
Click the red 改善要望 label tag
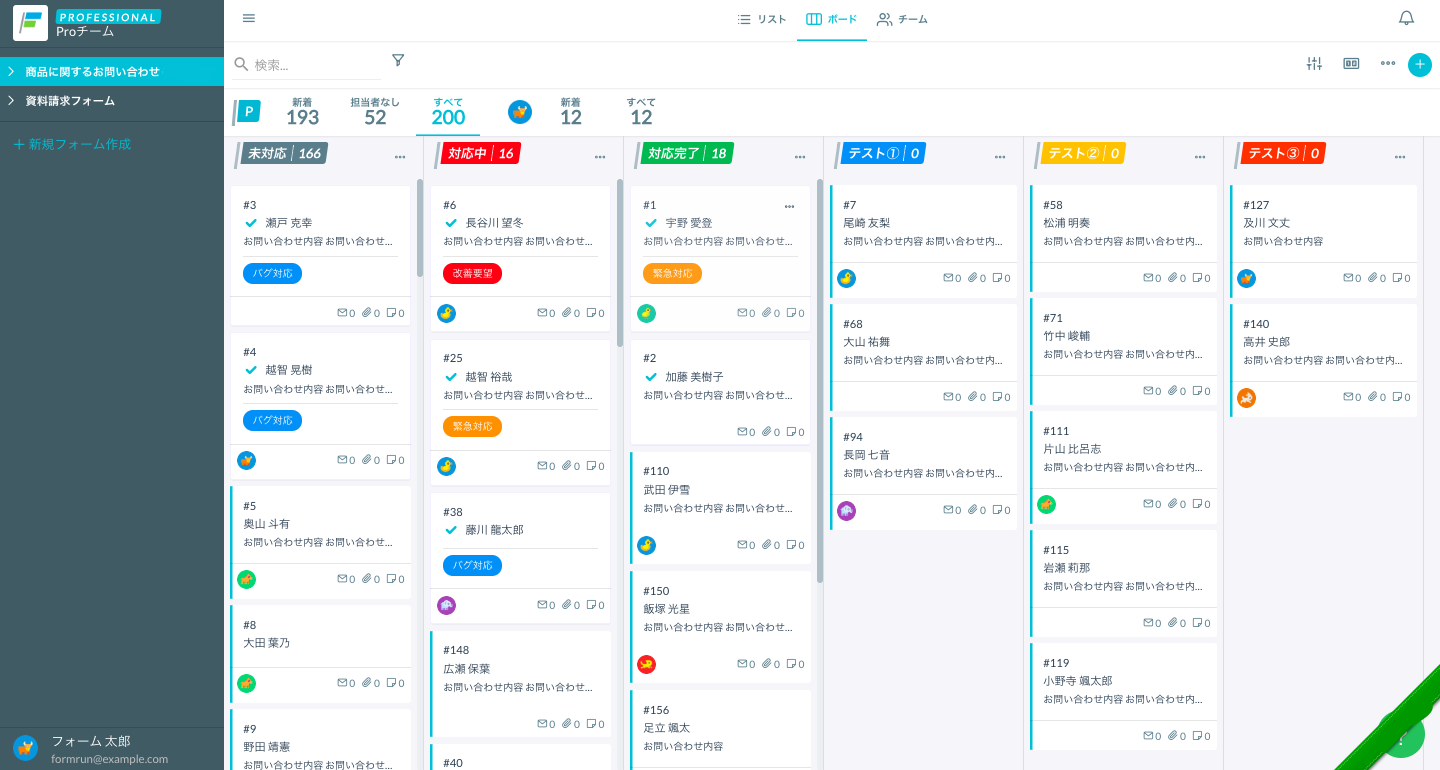(x=472, y=273)
